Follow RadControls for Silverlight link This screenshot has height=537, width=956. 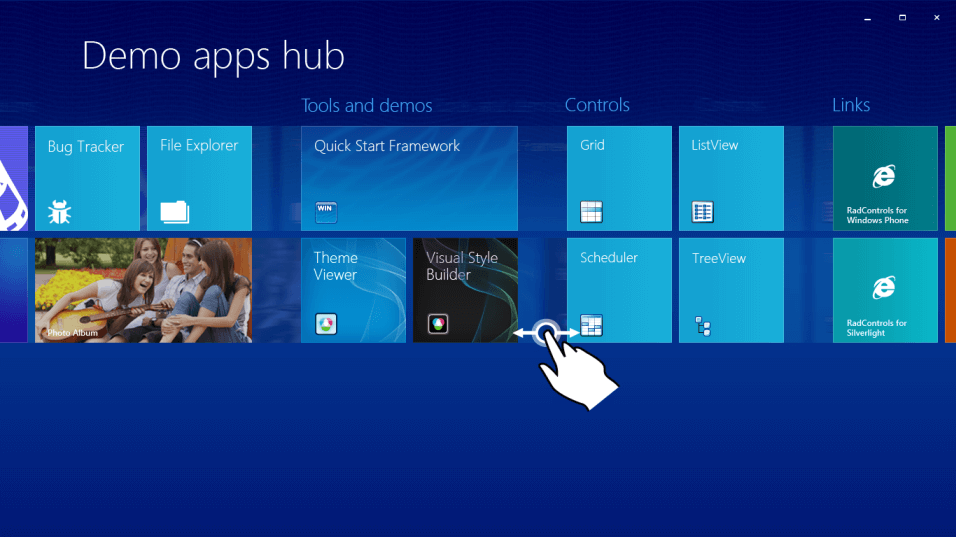pos(885,290)
